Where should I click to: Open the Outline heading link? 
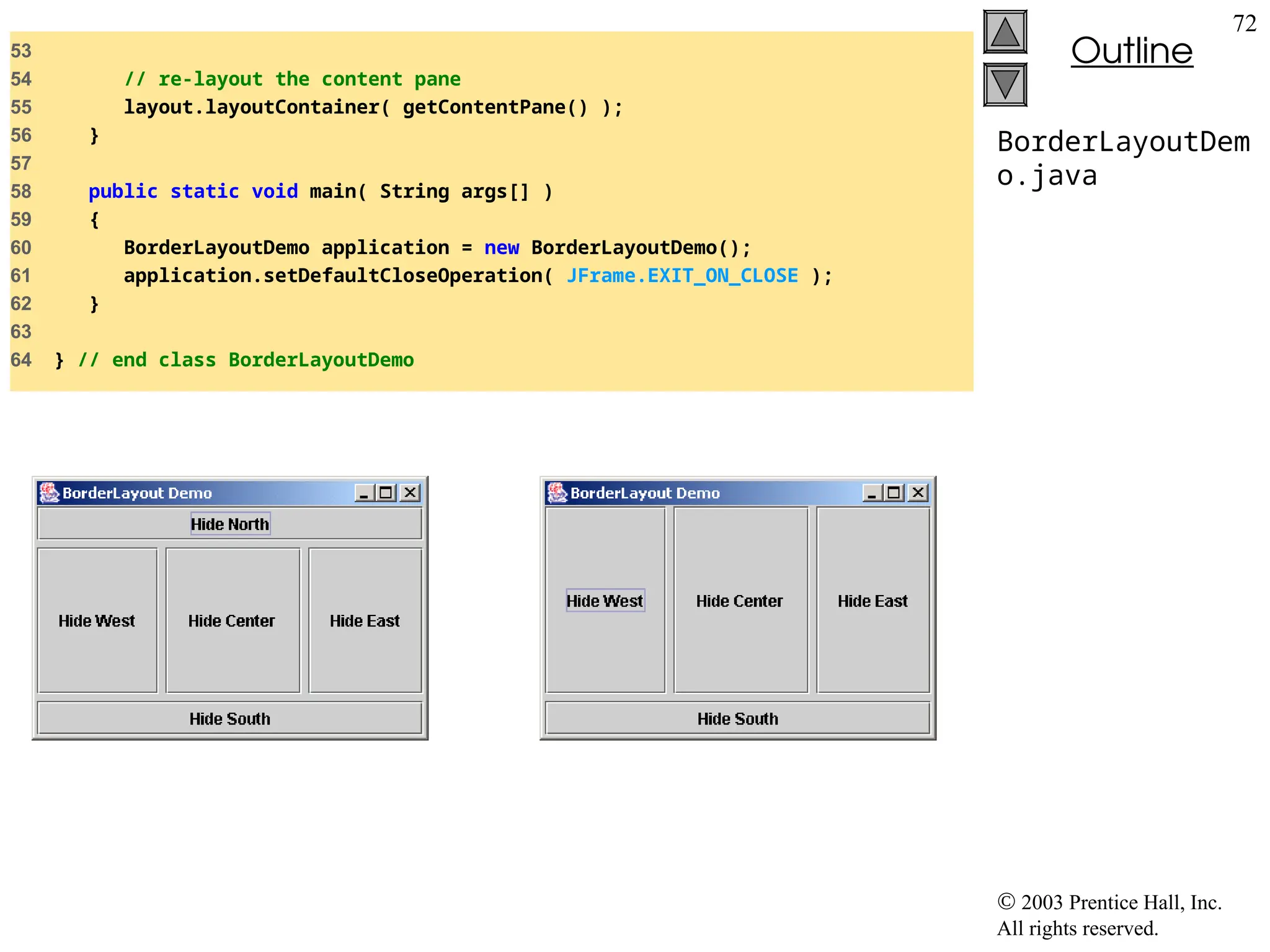click(x=1132, y=51)
